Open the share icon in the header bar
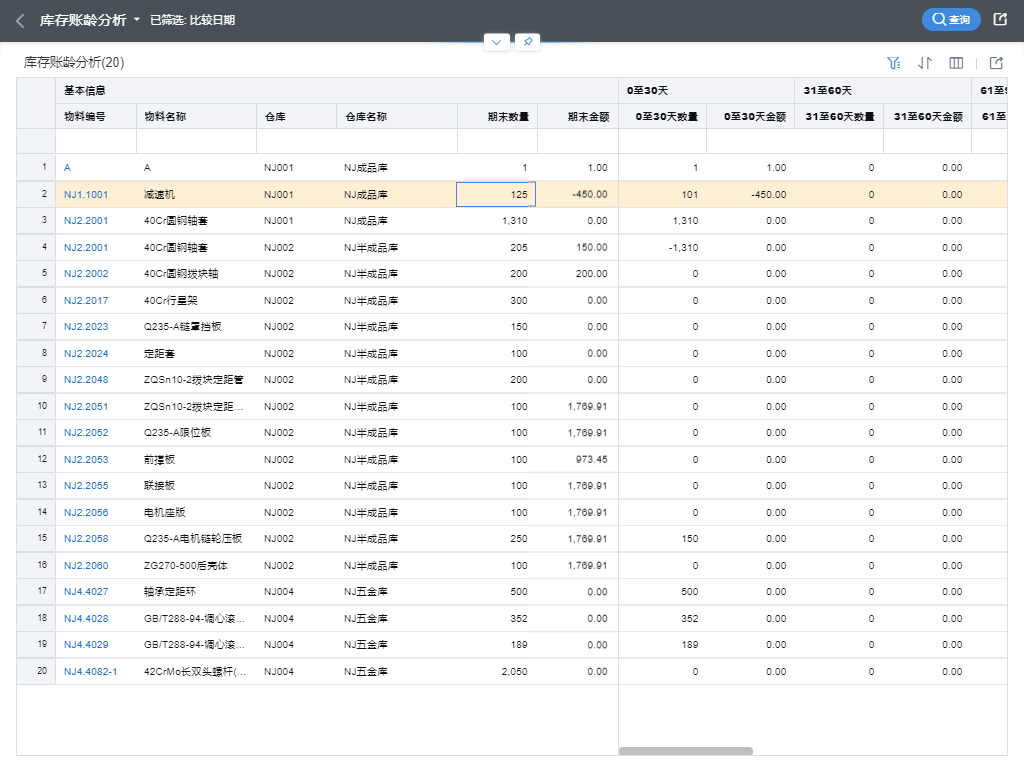Viewport: 1024px width, 768px height. tap(1000, 20)
